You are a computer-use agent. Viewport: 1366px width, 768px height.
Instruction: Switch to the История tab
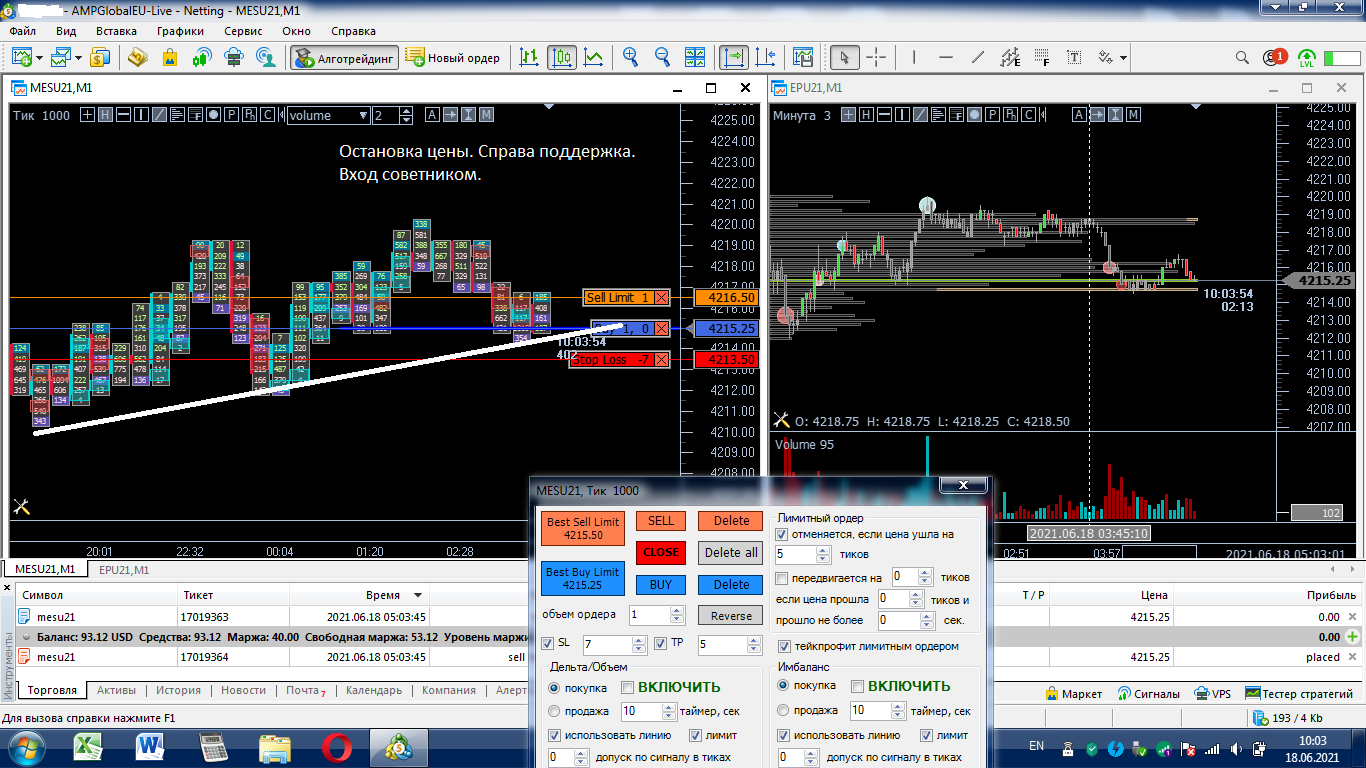pyautogui.click(x=178, y=690)
